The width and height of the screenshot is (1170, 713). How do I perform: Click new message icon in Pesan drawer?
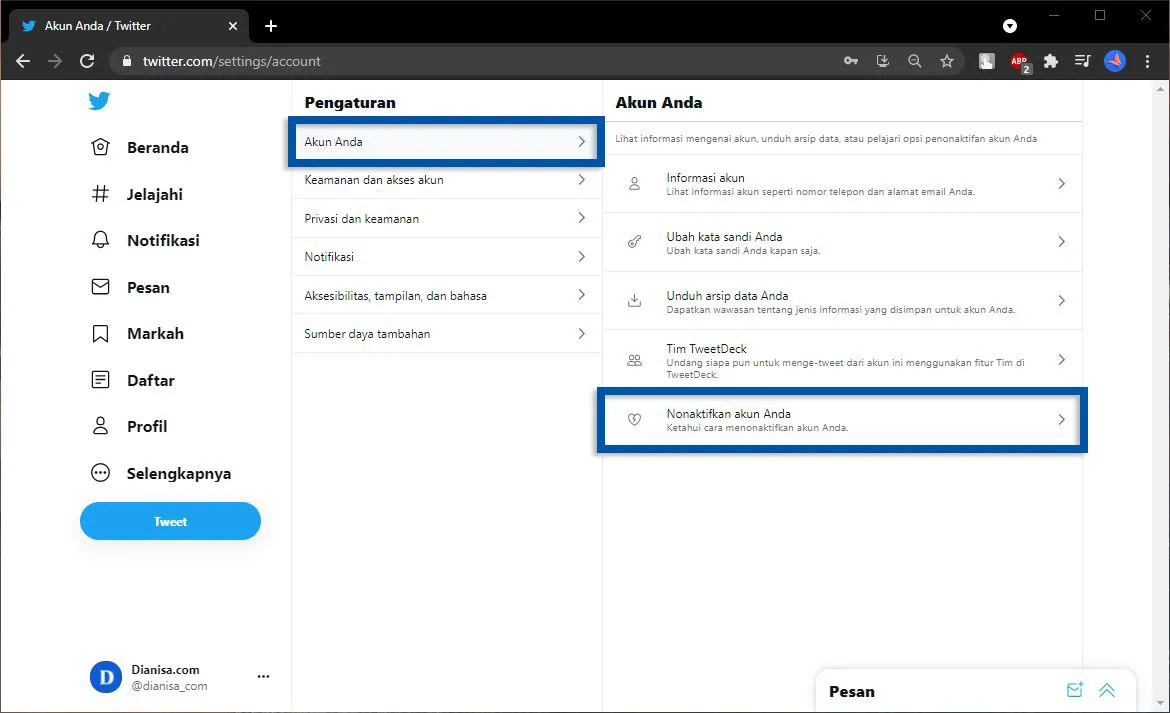pos(1074,690)
